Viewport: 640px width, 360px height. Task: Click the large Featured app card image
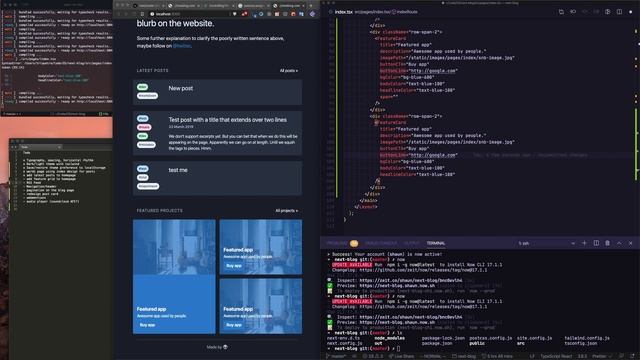pyautogui.click(x=174, y=247)
